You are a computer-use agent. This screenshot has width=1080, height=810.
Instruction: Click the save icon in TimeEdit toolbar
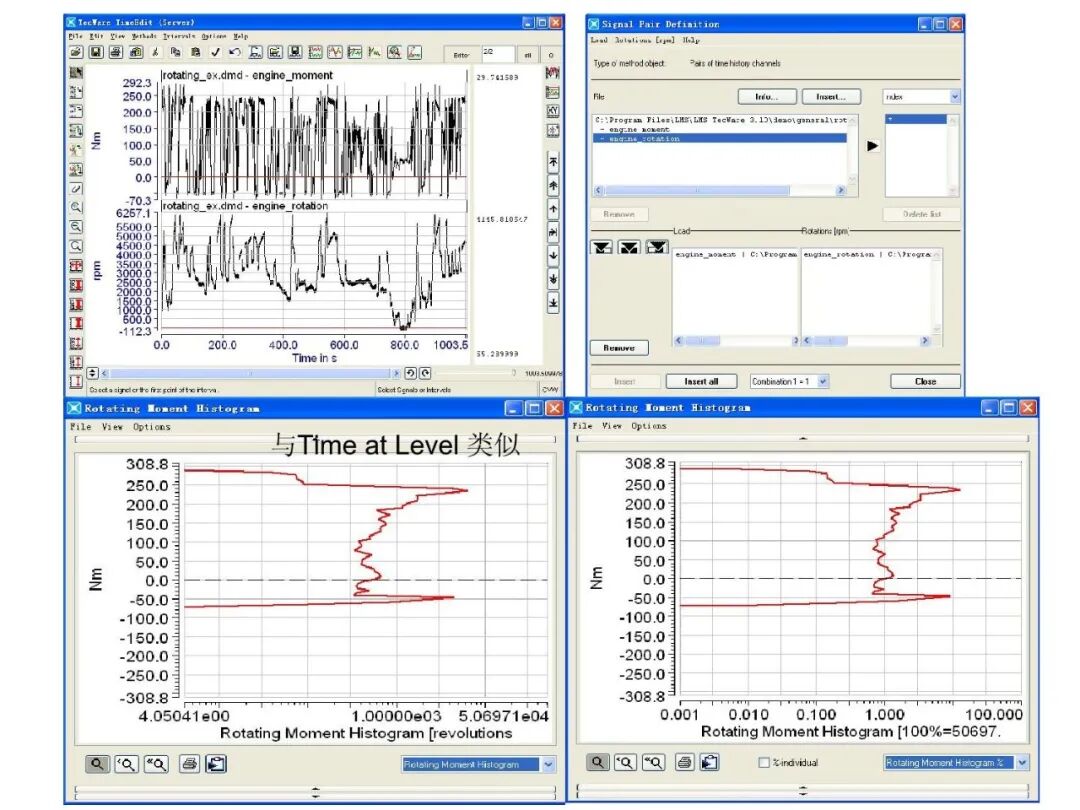[96, 52]
